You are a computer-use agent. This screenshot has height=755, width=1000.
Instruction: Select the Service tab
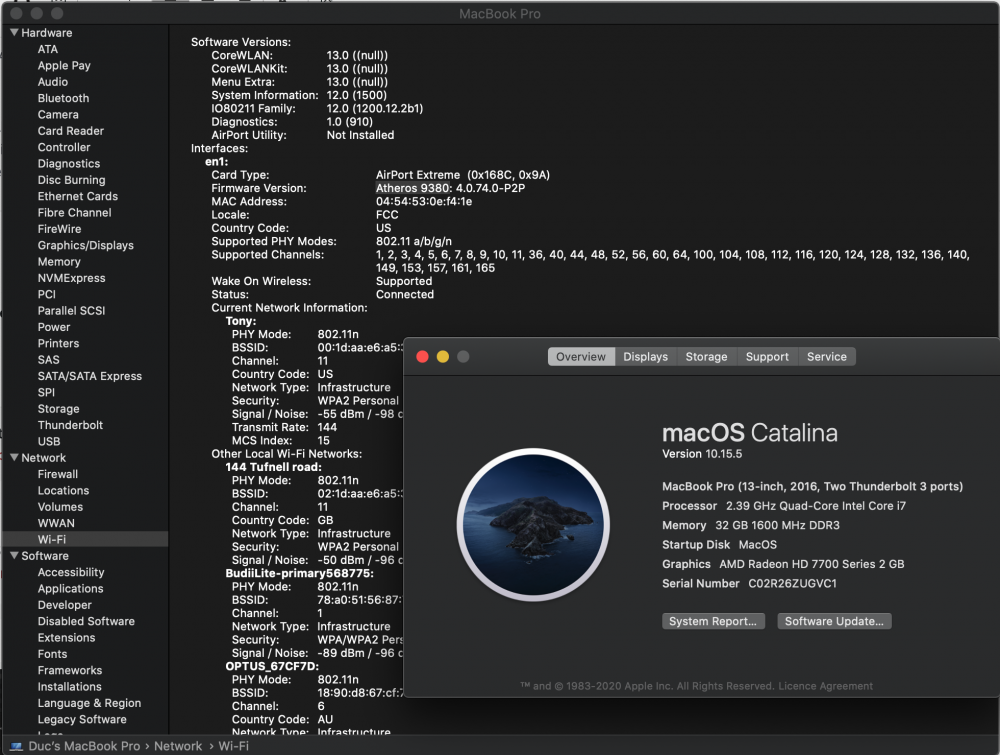point(826,356)
